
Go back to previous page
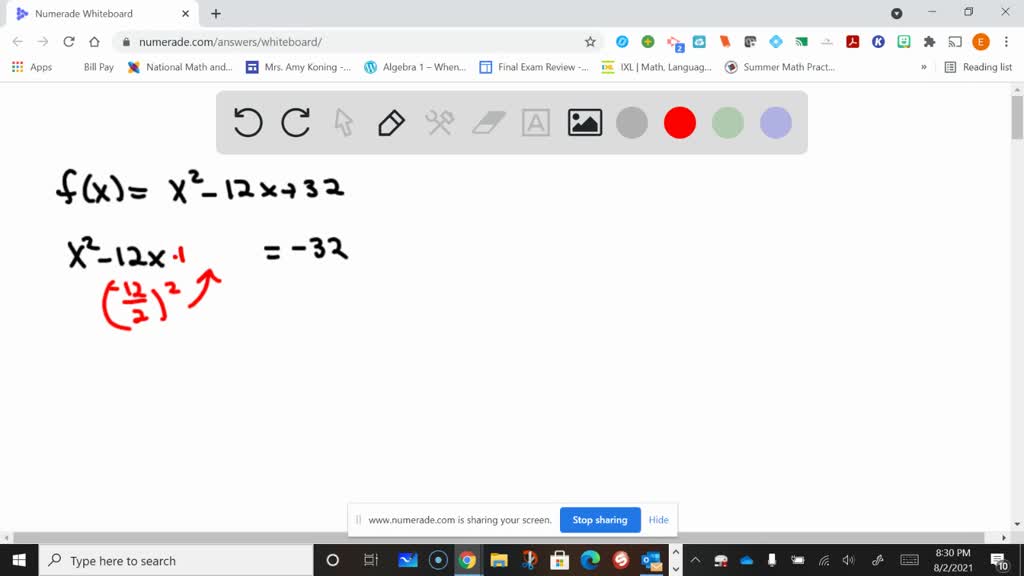pyautogui.click(x=18, y=42)
